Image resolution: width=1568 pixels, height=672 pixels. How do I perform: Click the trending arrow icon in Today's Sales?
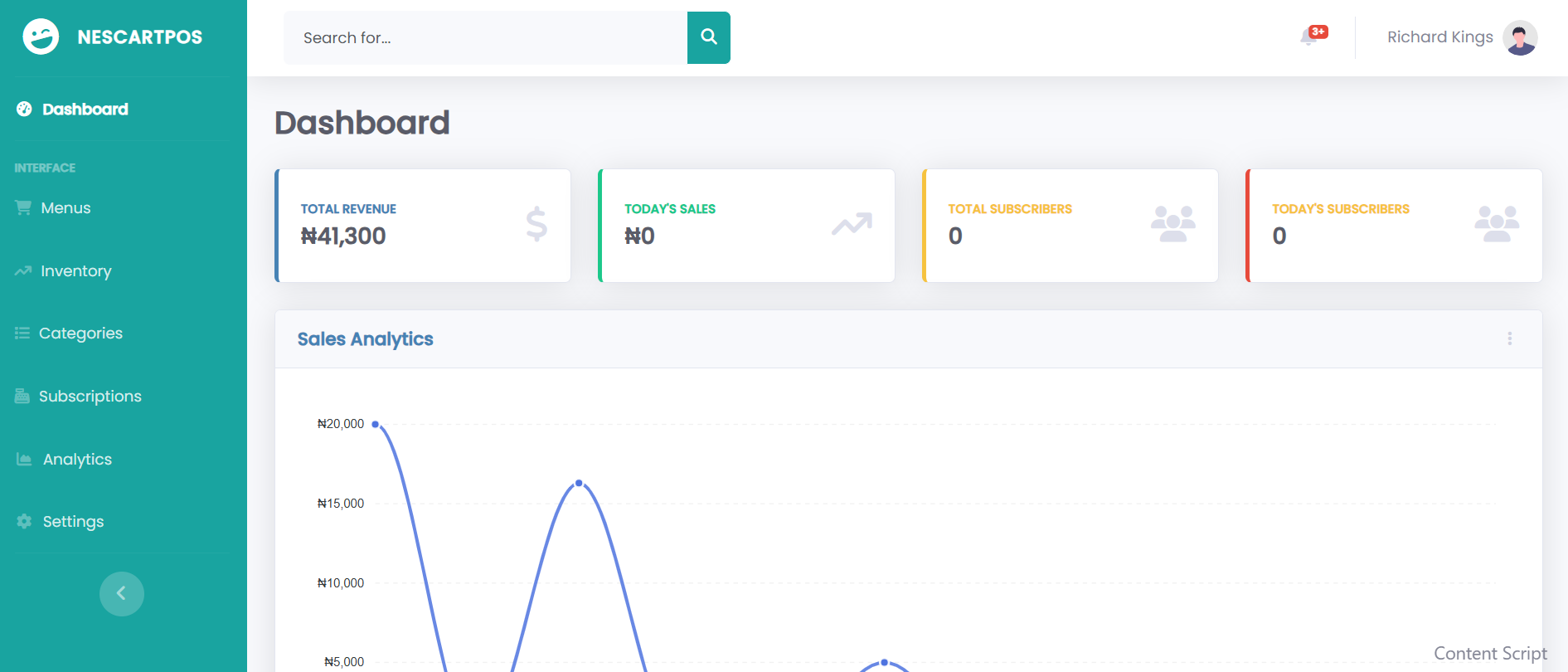point(852,224)
